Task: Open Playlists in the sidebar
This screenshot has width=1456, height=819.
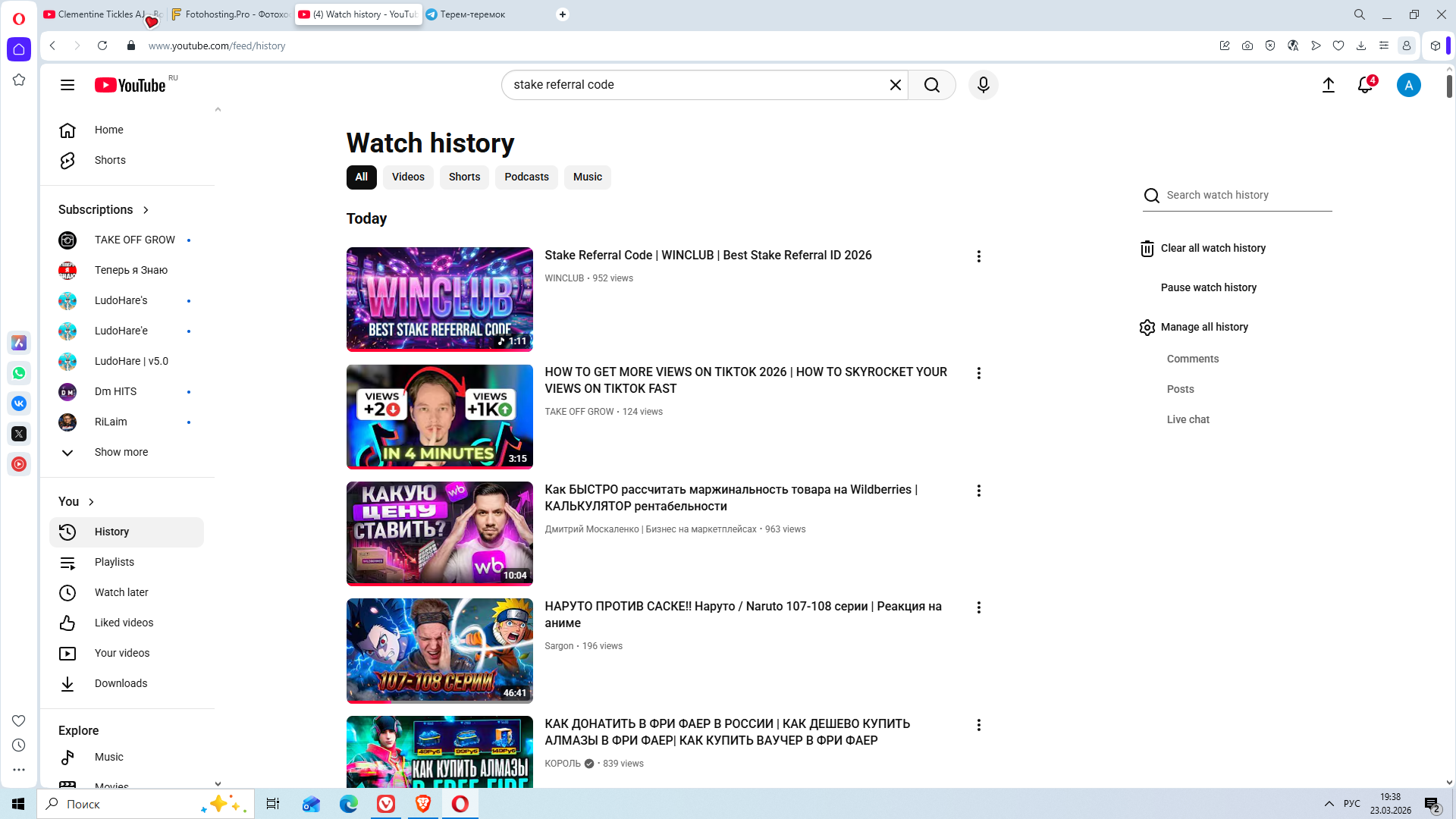Action: pyautogui.click(x=114, y=562)
